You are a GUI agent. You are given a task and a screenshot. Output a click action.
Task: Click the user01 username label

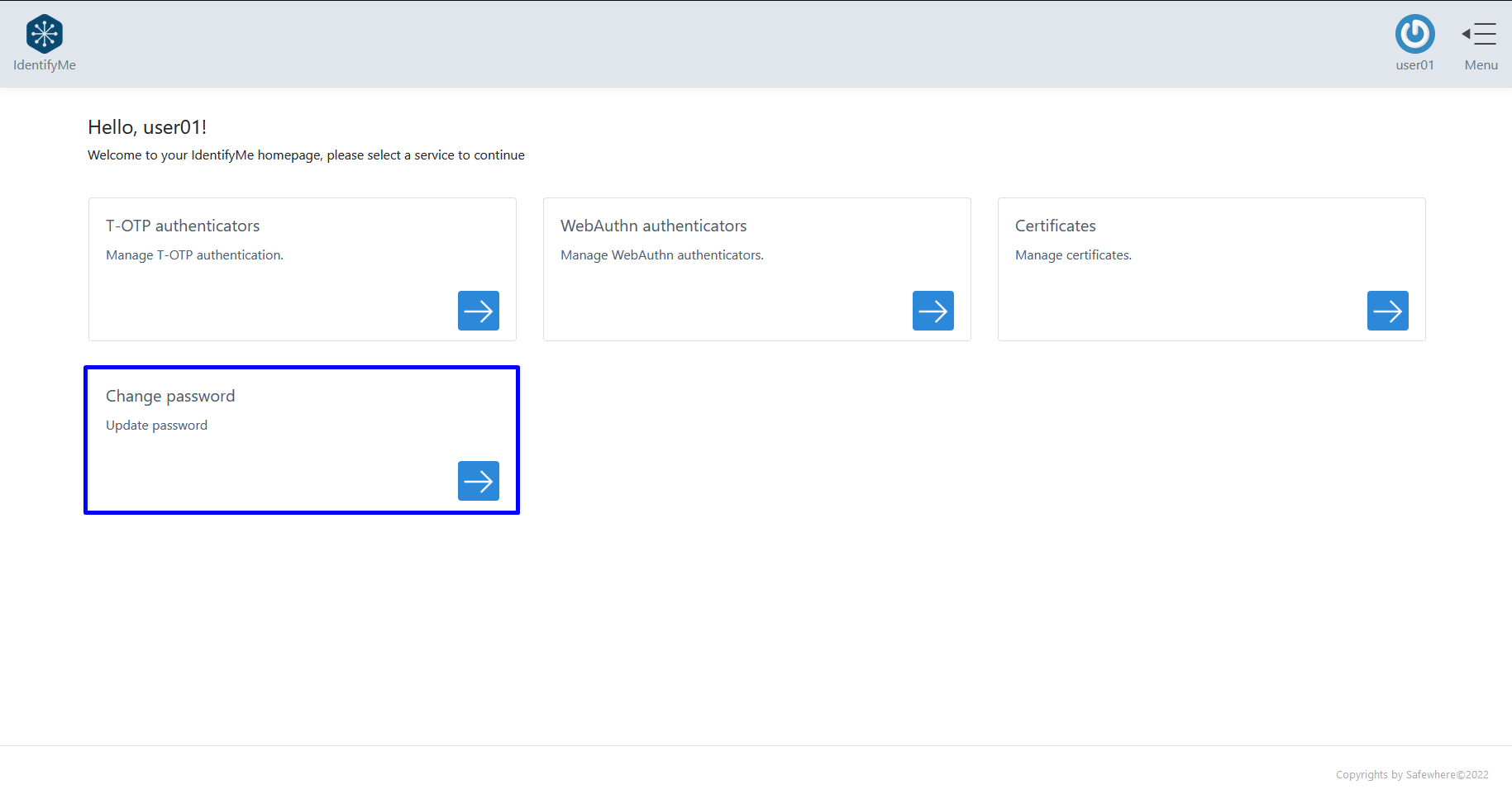1414,65
